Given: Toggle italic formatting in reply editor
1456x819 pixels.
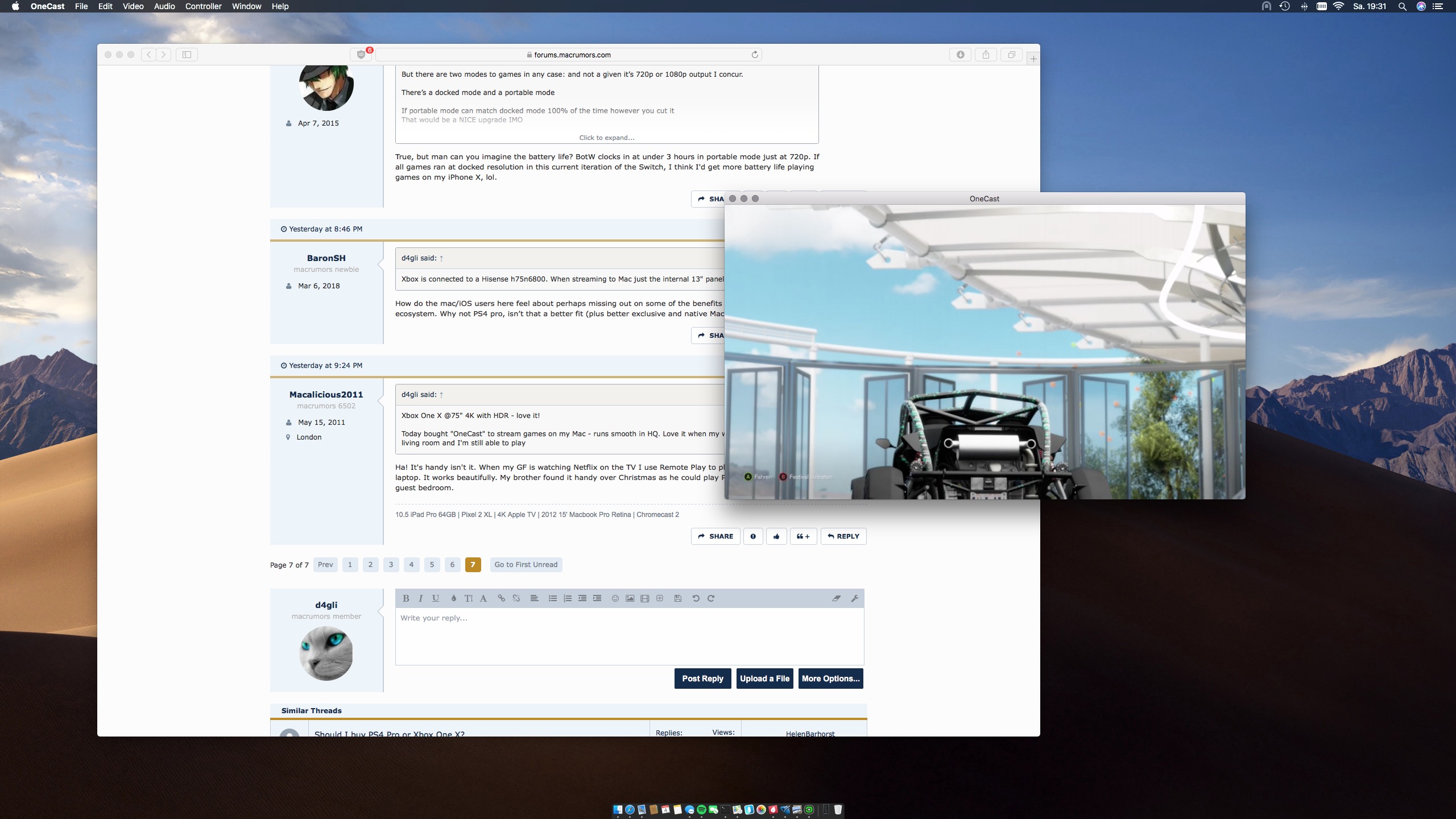Looking at the screenshot, I should (x=420, y=598).
